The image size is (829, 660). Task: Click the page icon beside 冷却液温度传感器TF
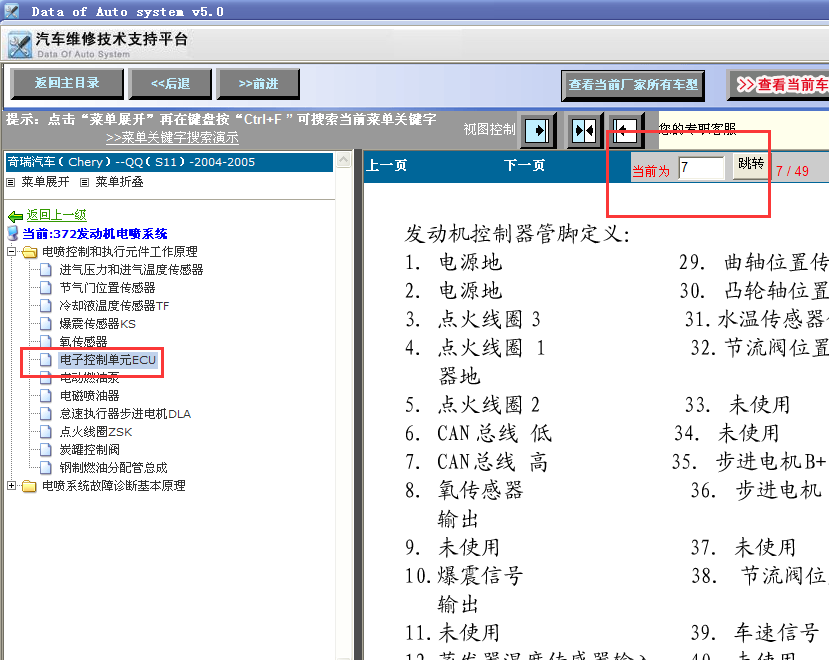[x=46, y=306]
